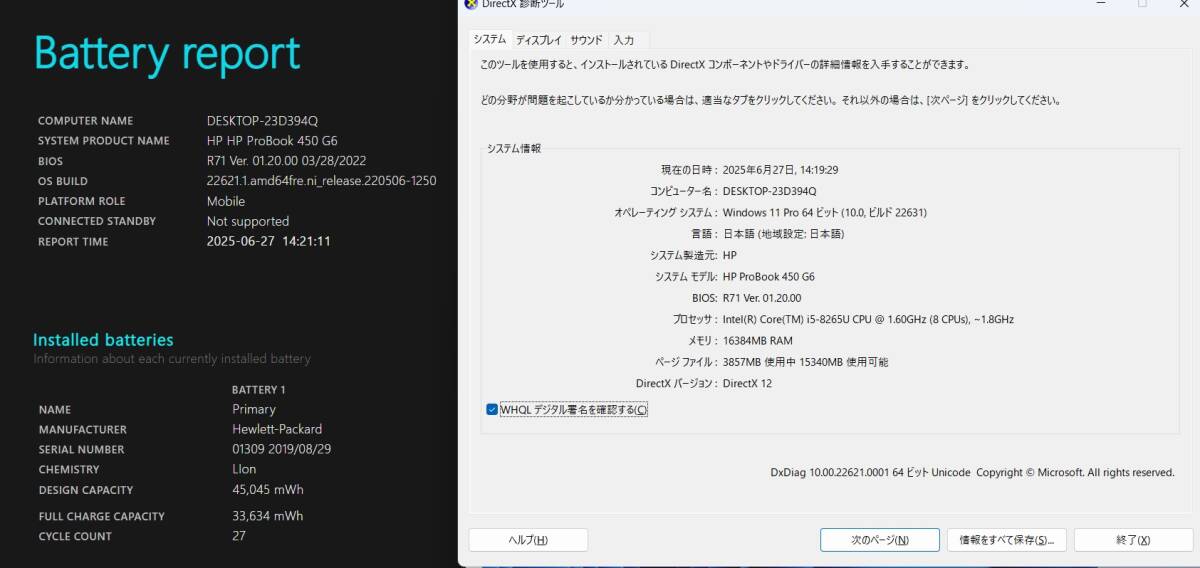
Task: Switch to the システム tab
Action: (x=490, y=40)
